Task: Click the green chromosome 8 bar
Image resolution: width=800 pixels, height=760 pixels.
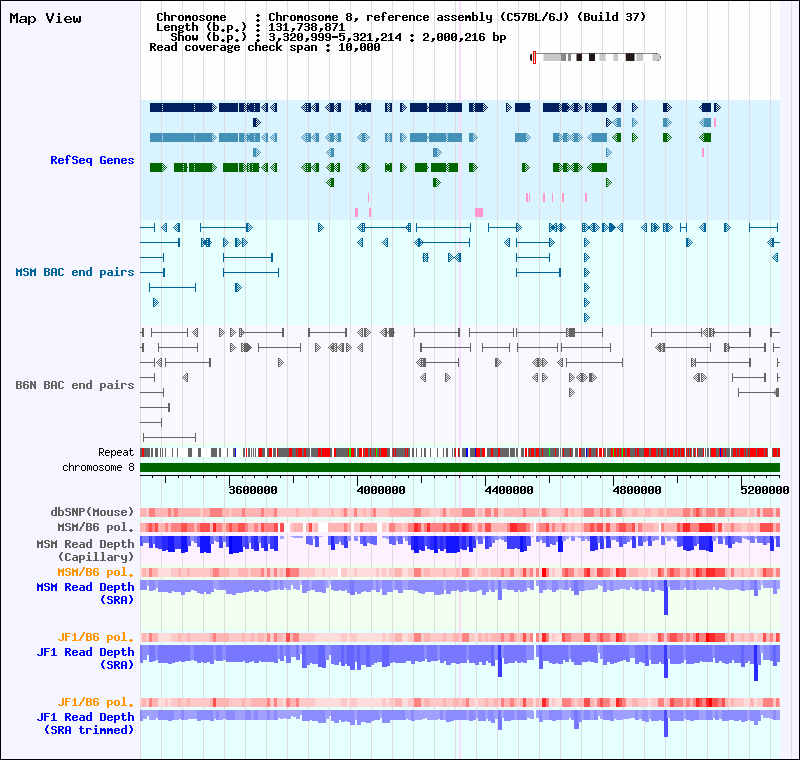Action: click(460, 468)
